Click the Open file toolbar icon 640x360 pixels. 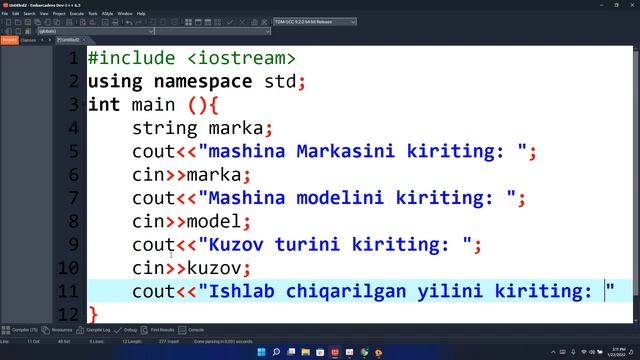click(18, 22)
